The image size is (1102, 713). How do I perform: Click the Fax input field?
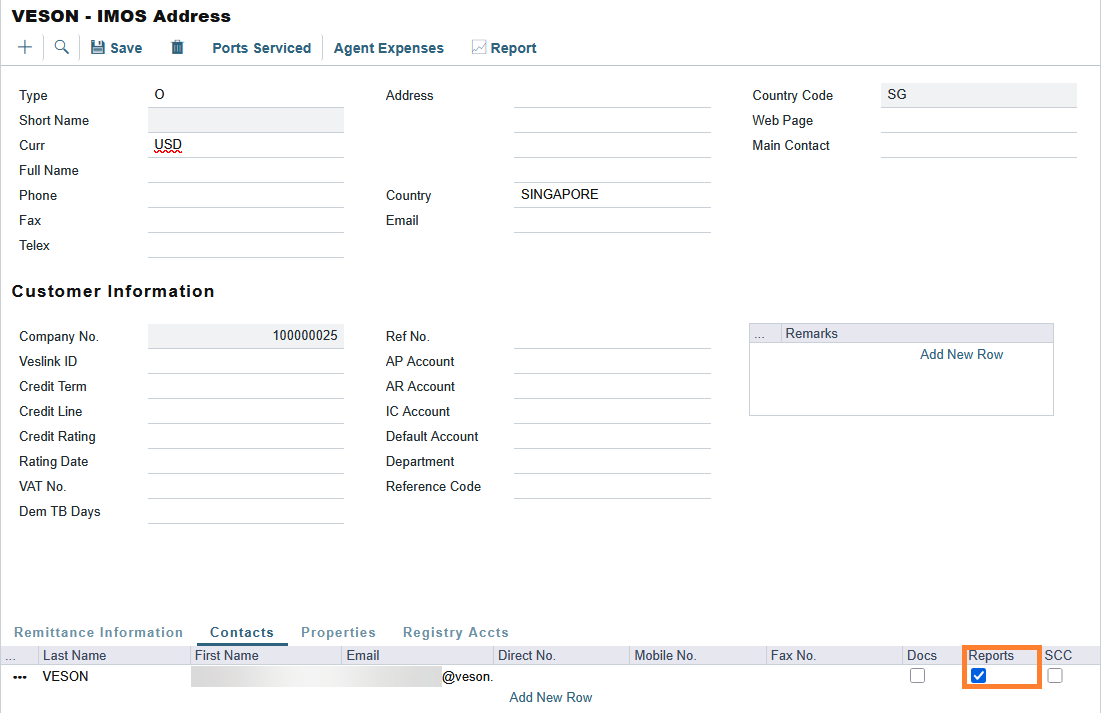tap(246, 221)
